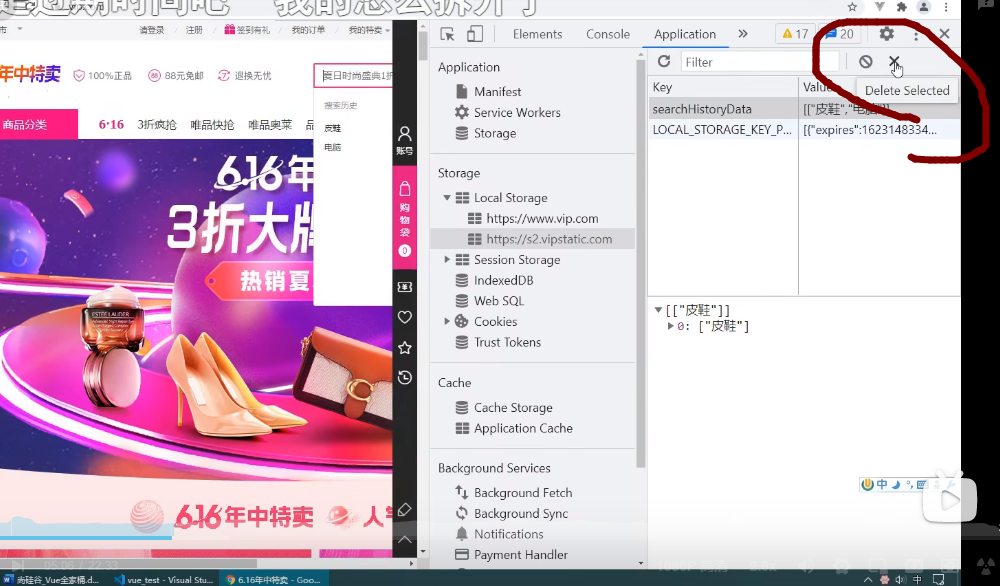Show more DevTools tabs via » chevron
The image size is (1000, 586).
click(x=743, y=34)
